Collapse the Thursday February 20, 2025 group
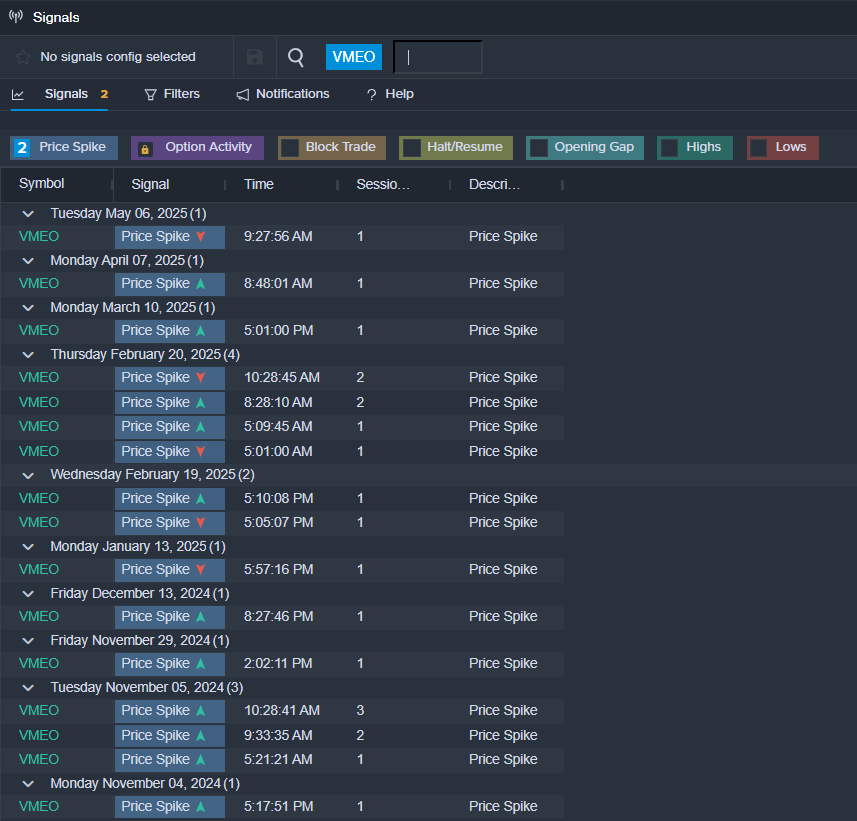Image resolution: width=857 pixels, height=821 pixels. coord(28,355)
